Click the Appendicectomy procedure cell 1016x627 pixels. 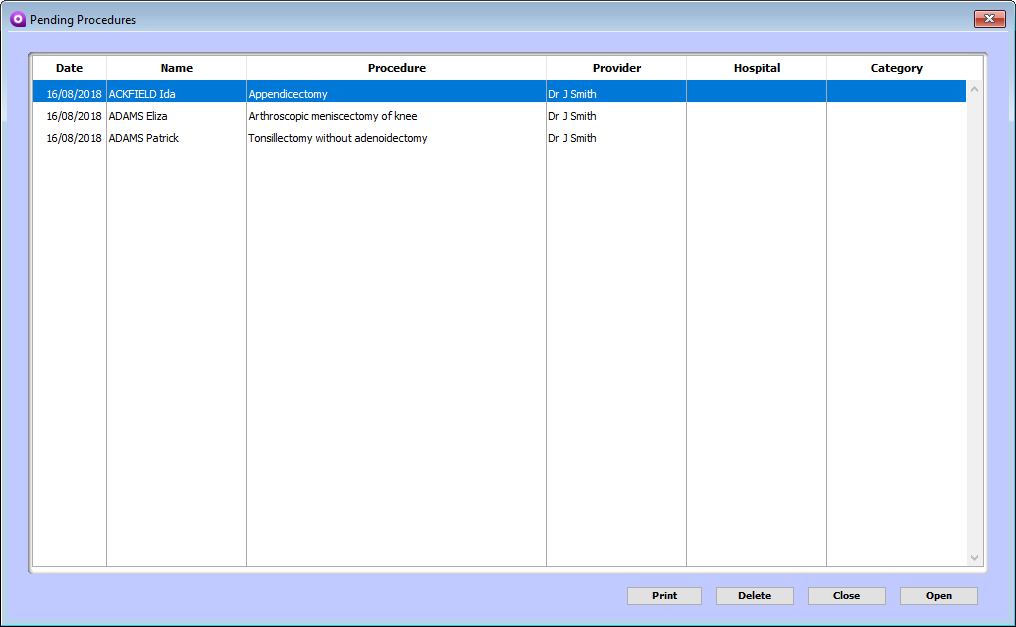click(290, 92)
